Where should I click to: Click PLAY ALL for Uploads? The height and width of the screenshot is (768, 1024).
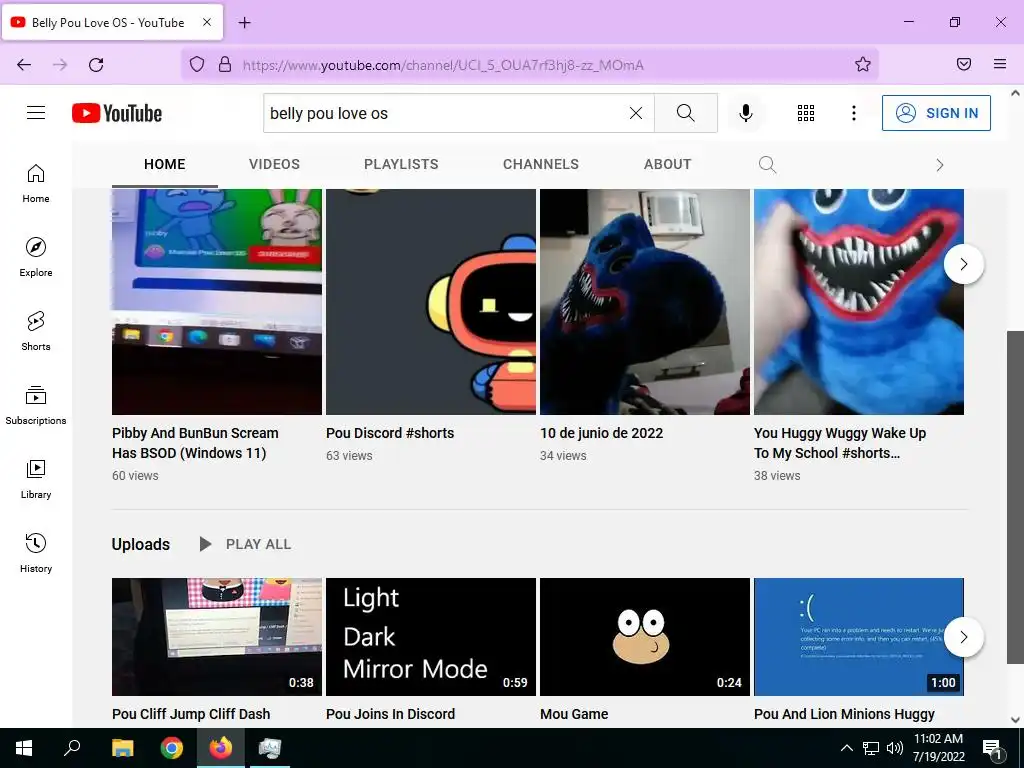click(245, 544)
